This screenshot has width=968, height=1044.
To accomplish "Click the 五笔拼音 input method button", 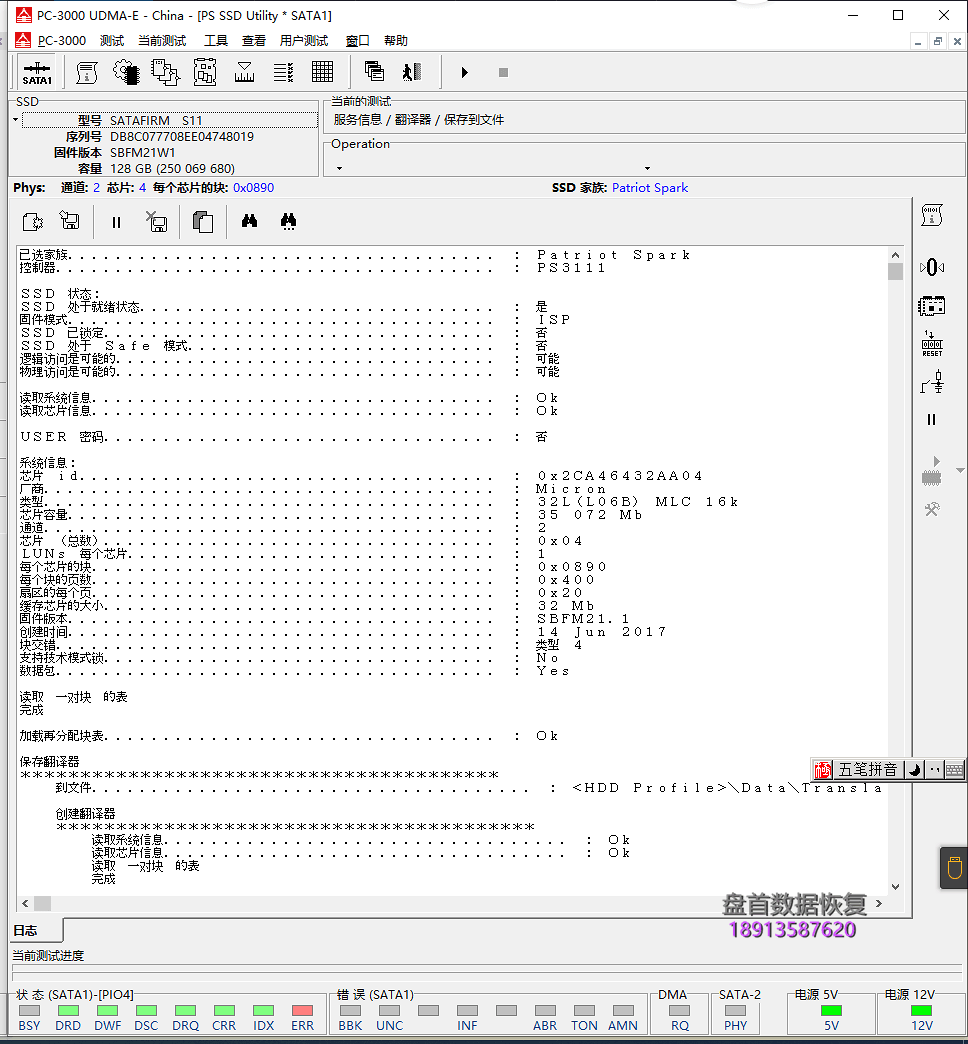I will (x=867, y=770).
